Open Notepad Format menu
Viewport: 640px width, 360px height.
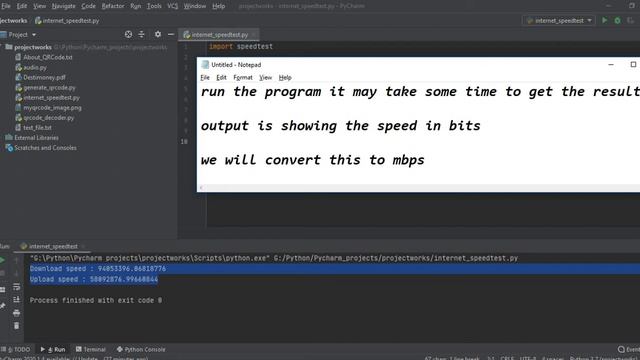point(243,78)
